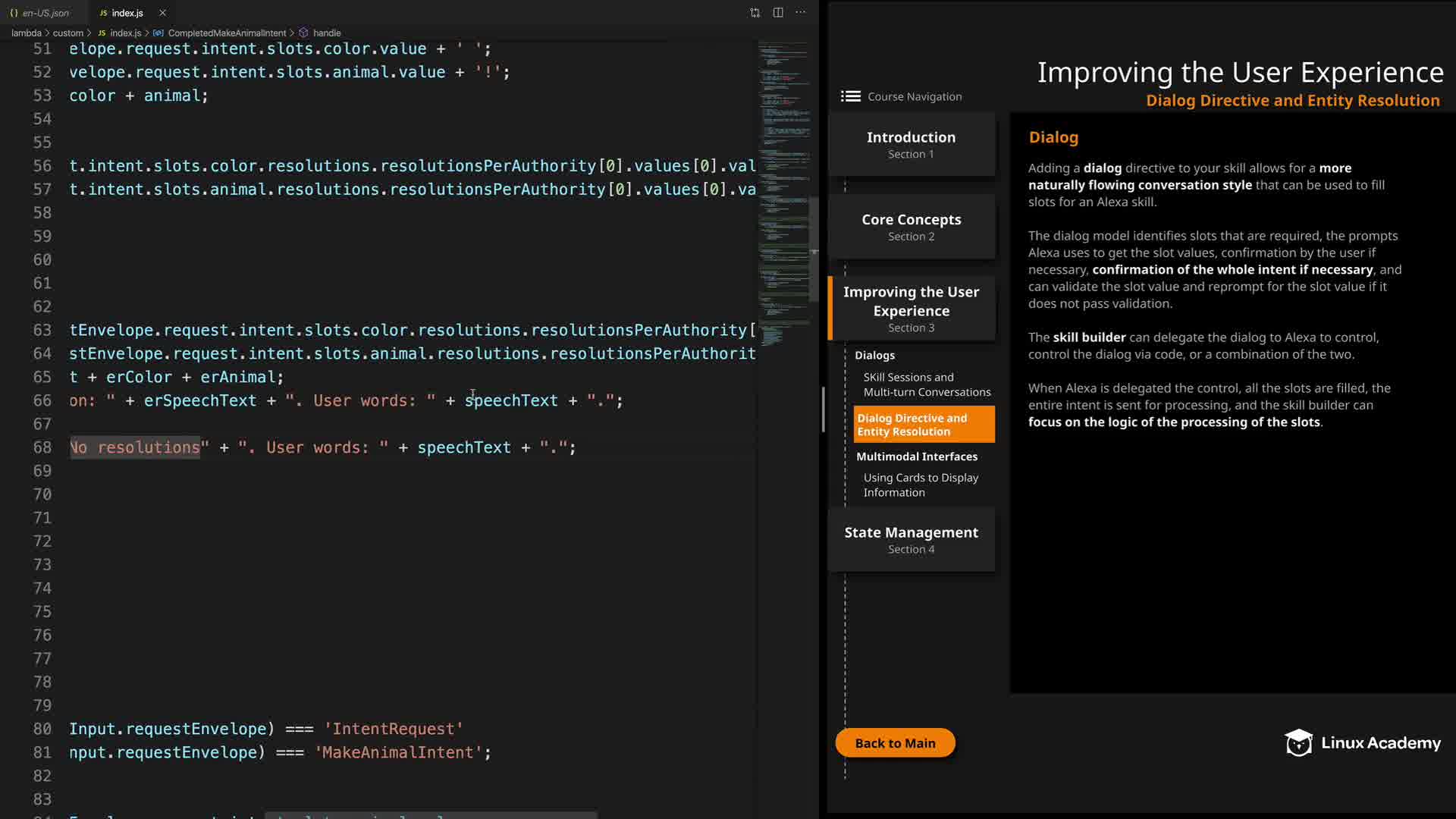This screenshot has width=1456, height=819.
Task: Expand the Introduction Section 1 panel
Action: pos(911,144)
